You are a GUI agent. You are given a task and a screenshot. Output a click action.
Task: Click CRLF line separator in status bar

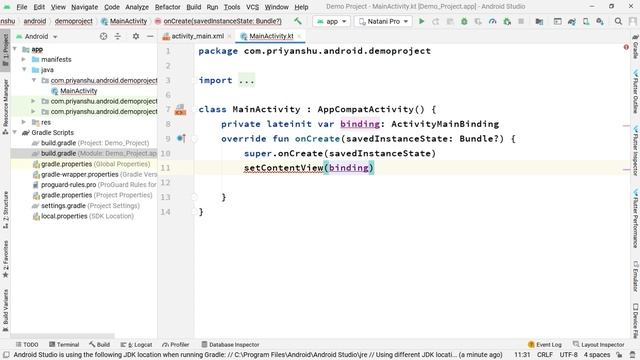[544, 355]
